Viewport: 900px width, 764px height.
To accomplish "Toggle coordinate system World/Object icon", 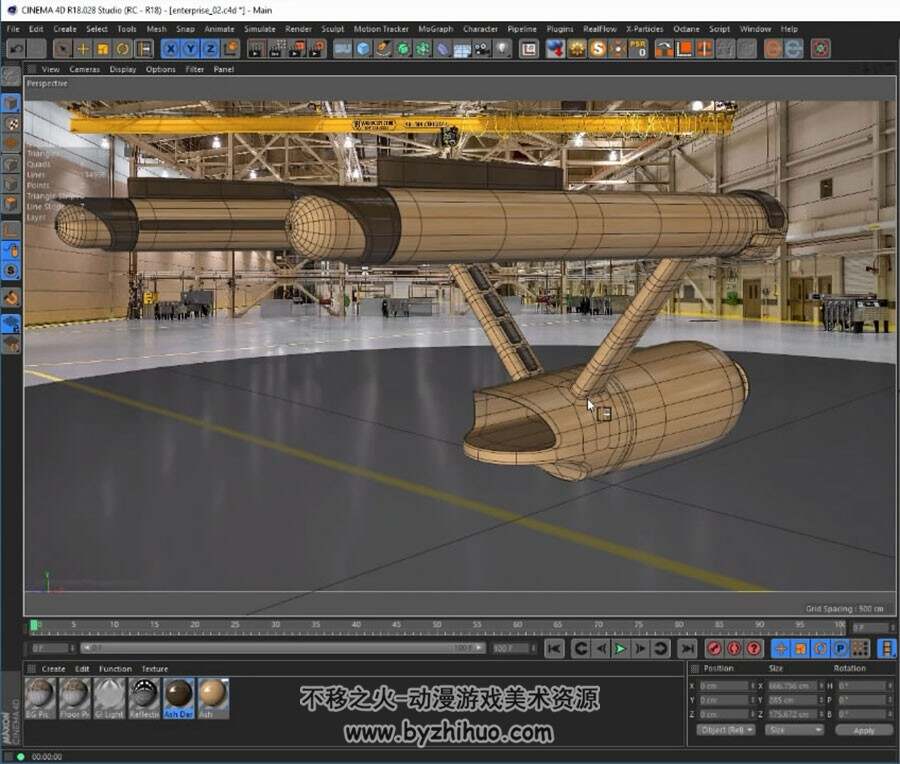I will point(231,49).
